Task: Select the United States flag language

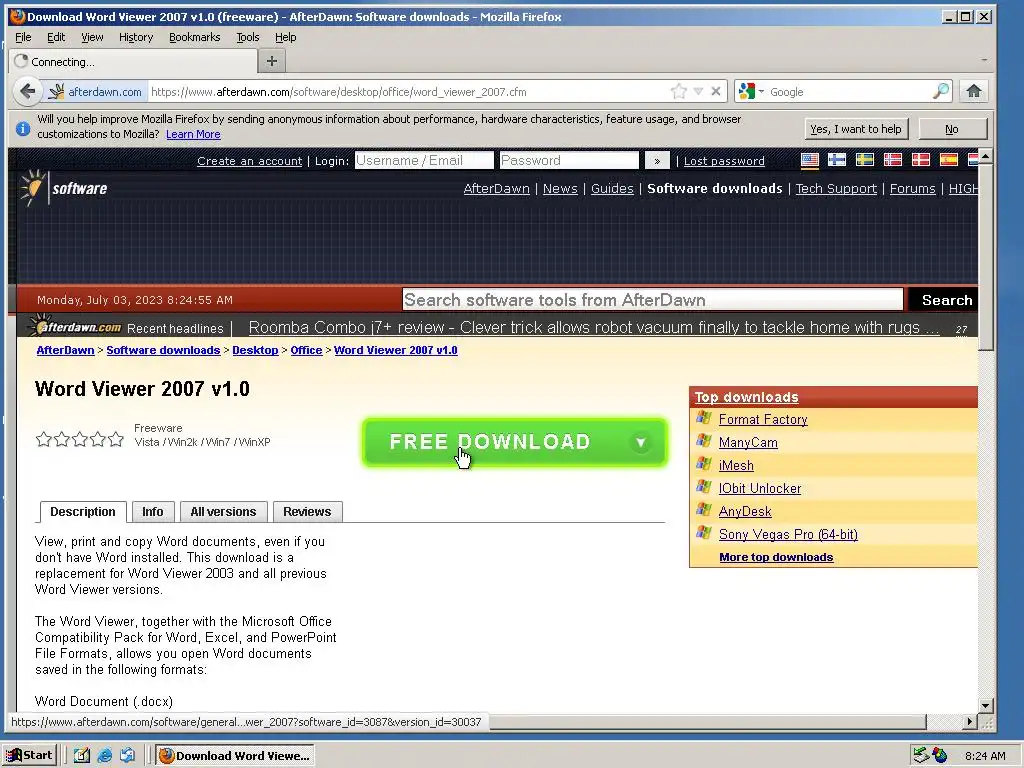Action: tap(810, 160)
